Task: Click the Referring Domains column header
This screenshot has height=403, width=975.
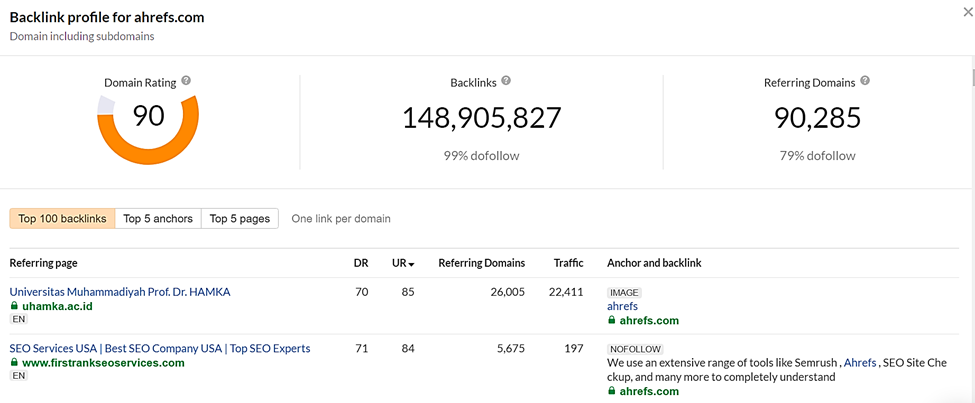Action: (x=481, y=263)
